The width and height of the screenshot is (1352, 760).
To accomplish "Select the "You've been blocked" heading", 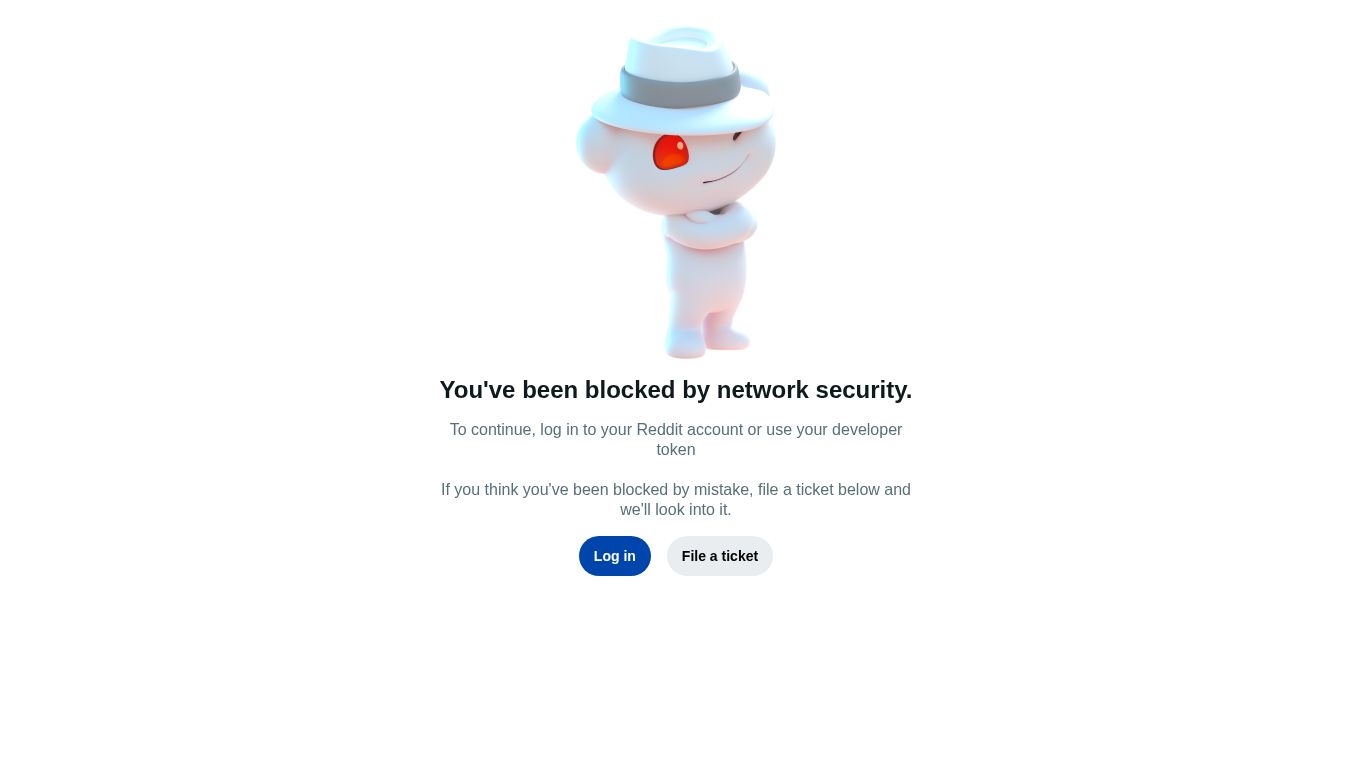I will [676, 390].
